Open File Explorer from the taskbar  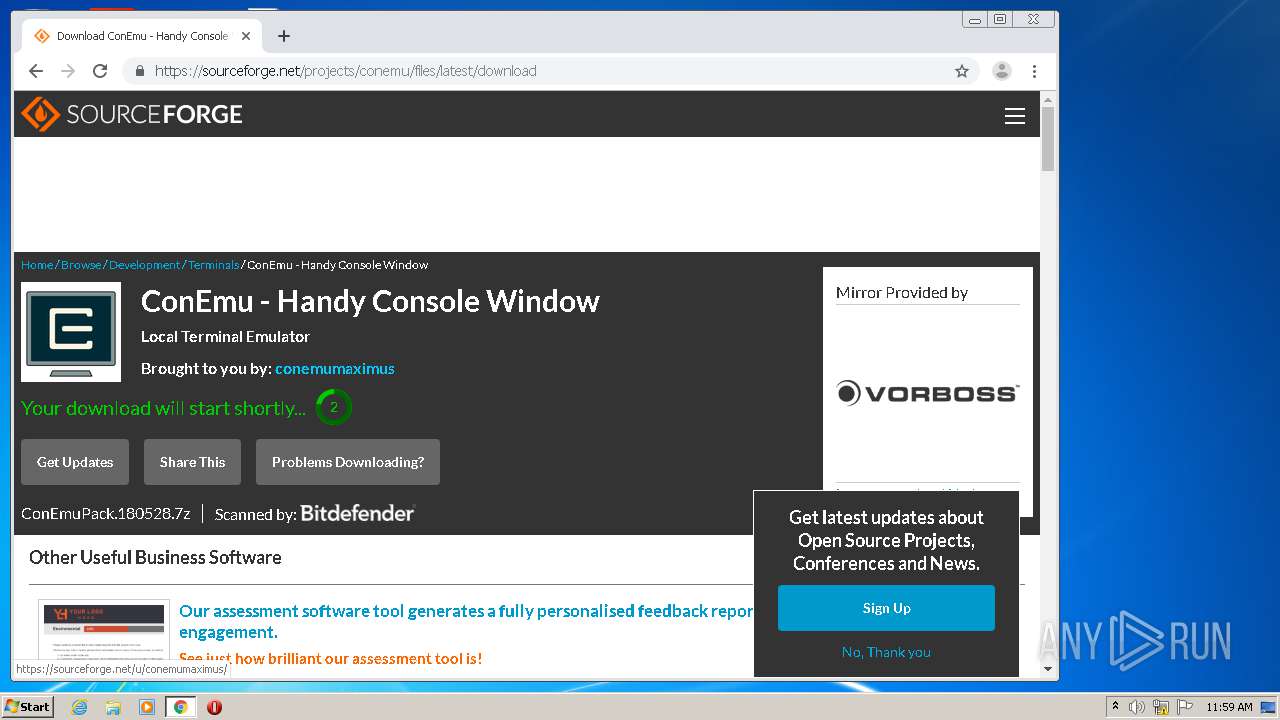[113, 707]
